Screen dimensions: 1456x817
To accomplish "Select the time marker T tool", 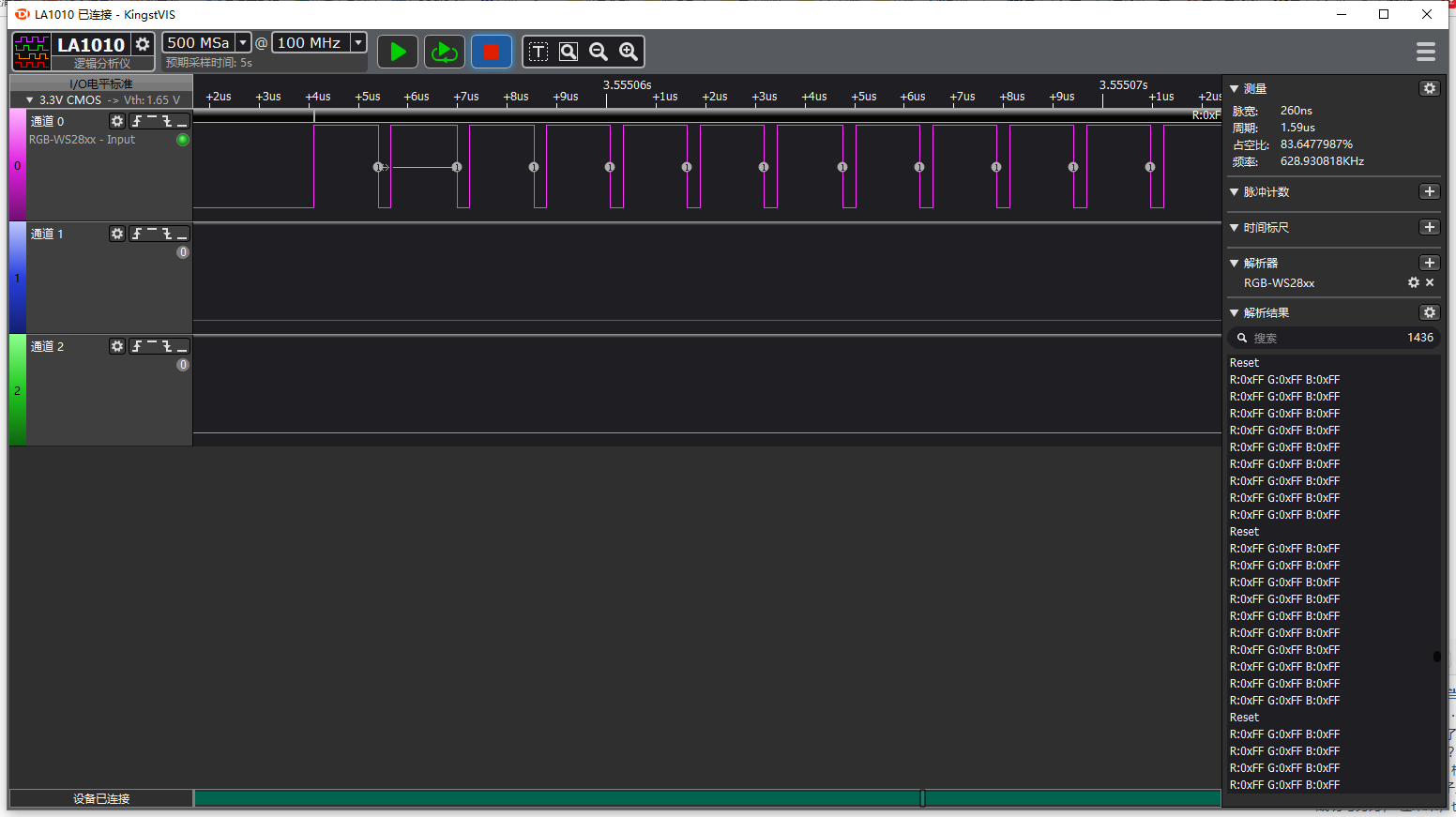I will 538,52.
